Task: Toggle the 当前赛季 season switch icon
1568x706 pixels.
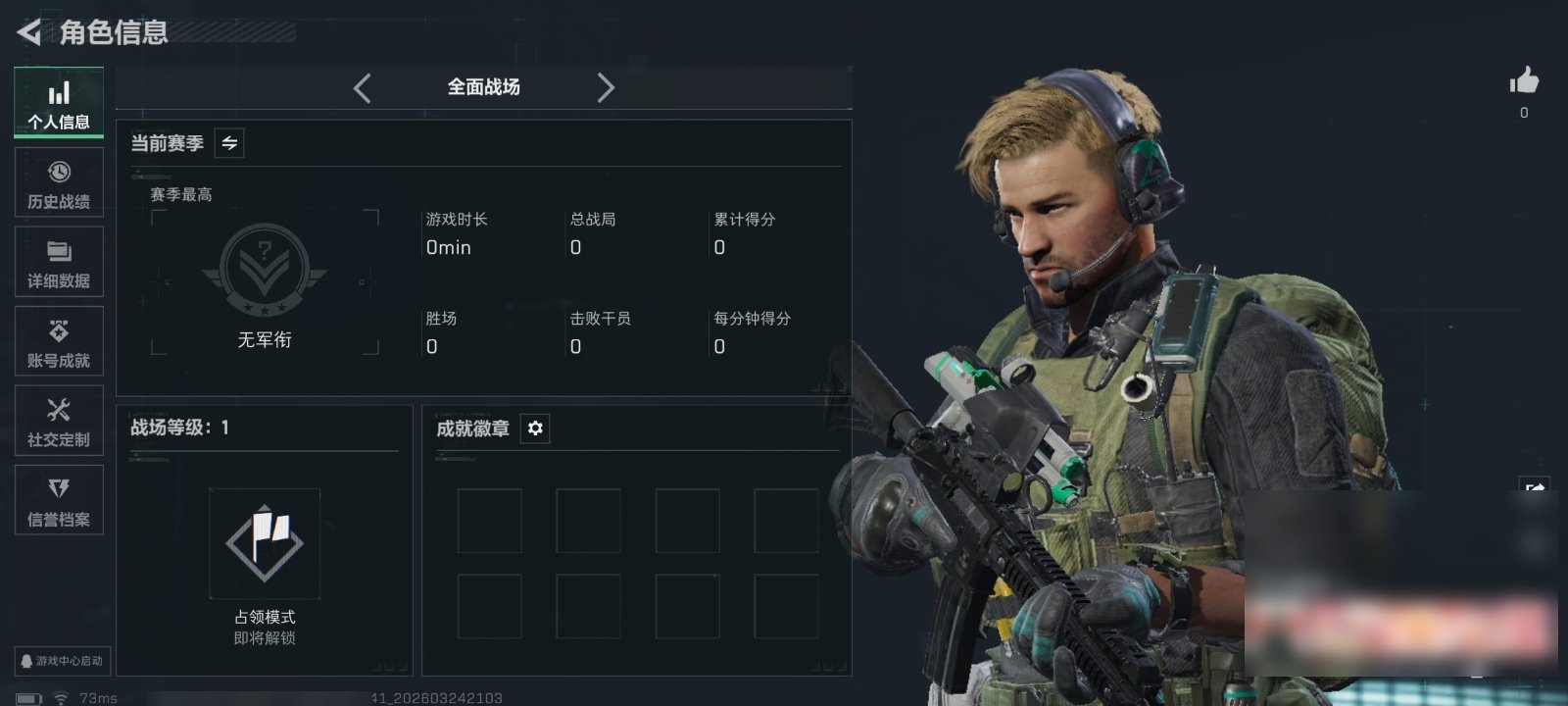Action: coord(229,143)
